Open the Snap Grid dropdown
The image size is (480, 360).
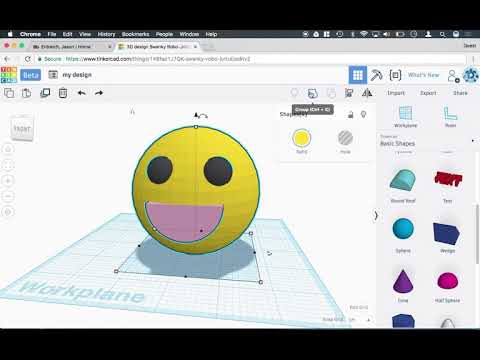tap(358, 320)
